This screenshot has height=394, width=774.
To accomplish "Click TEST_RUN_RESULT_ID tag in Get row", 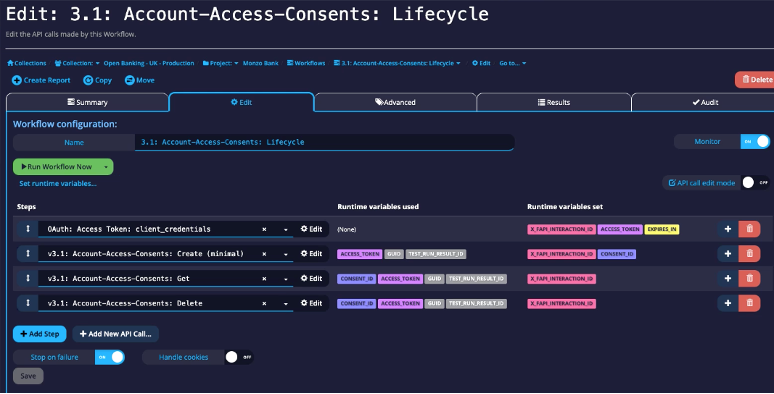I will (x=476, y=278).
